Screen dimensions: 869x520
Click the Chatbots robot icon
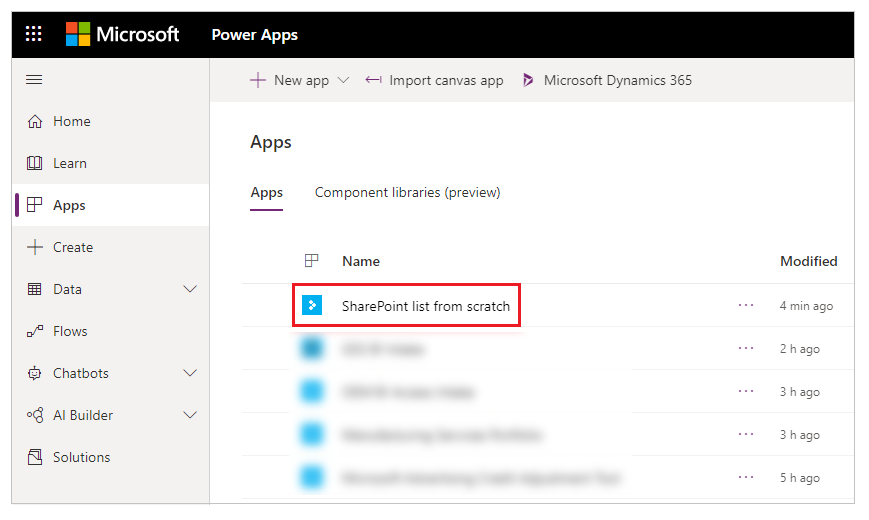click(35, 373)
